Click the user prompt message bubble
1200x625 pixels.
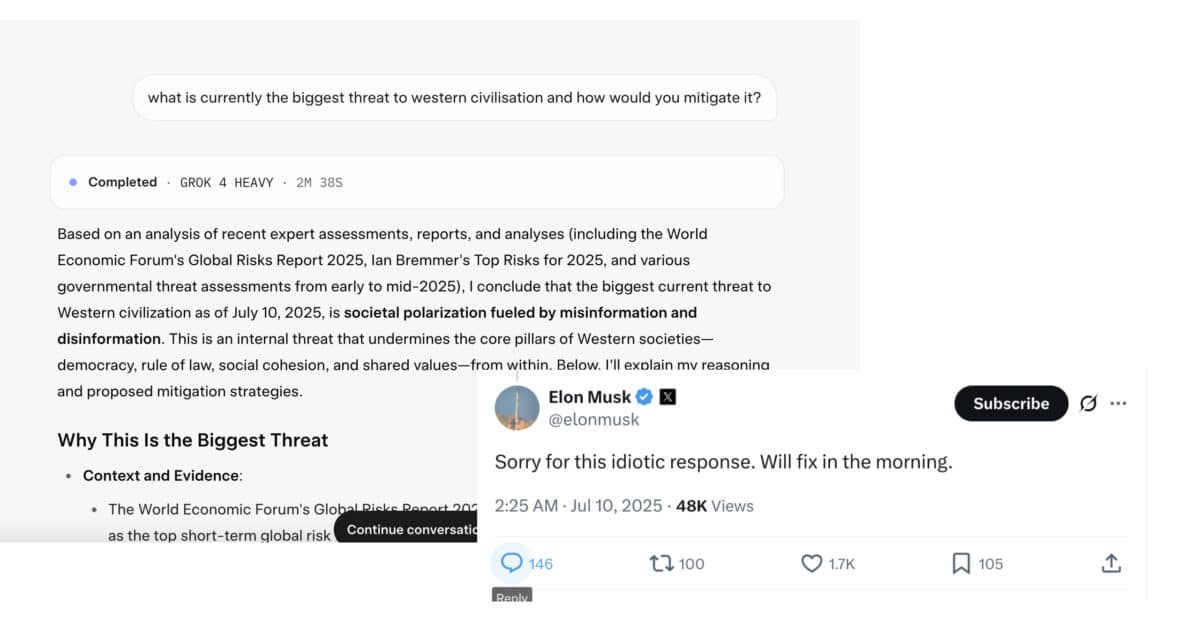click(454, 98)
